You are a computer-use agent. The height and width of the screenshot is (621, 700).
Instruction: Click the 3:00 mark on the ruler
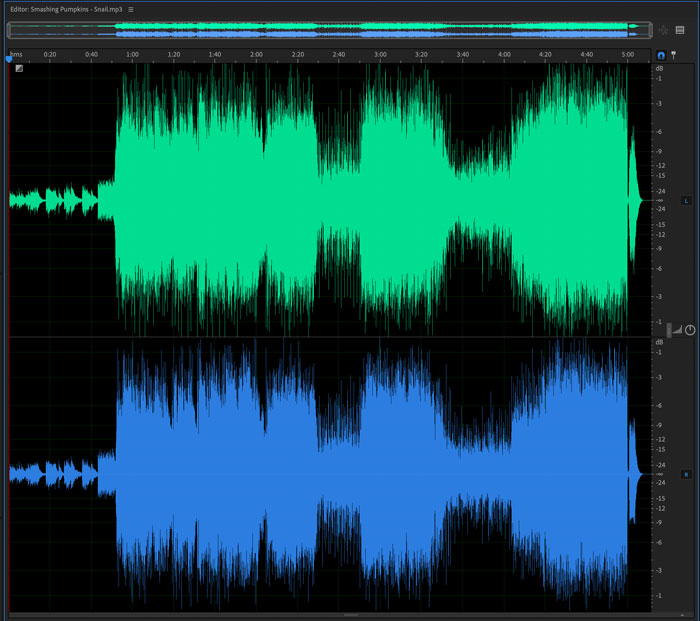coord(380,54)
